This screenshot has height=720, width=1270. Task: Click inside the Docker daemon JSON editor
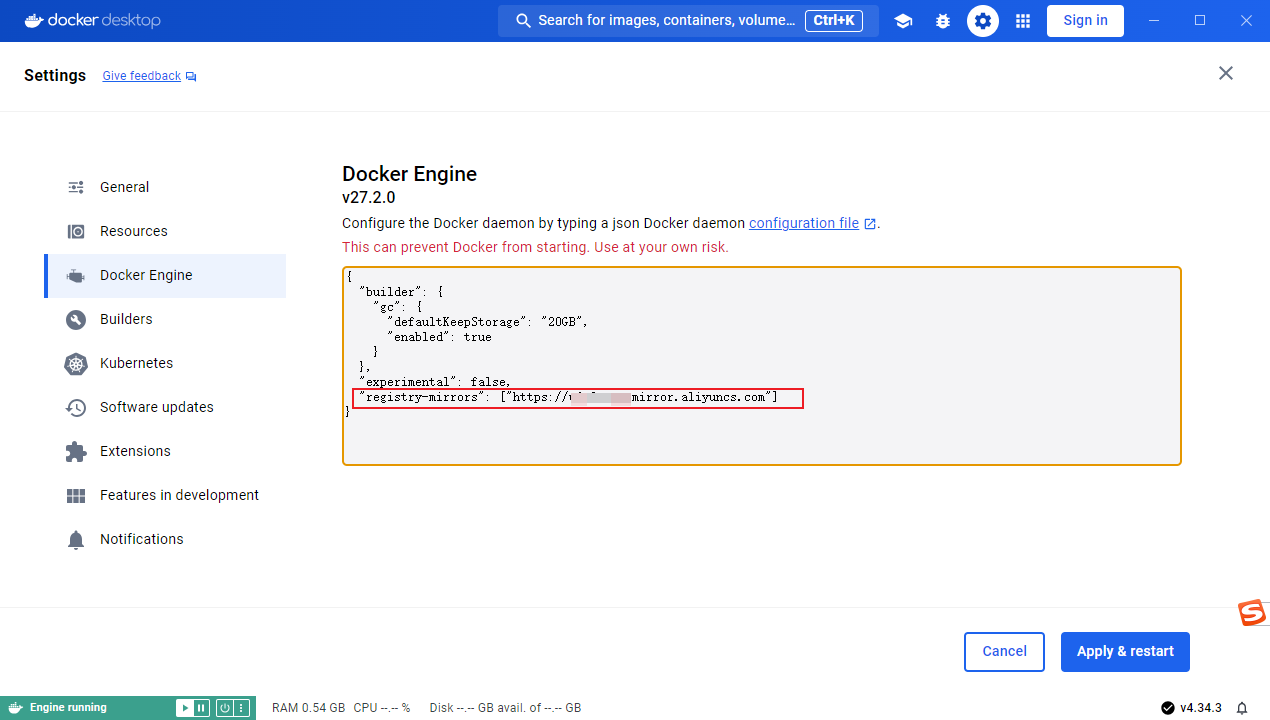point(762,366)
